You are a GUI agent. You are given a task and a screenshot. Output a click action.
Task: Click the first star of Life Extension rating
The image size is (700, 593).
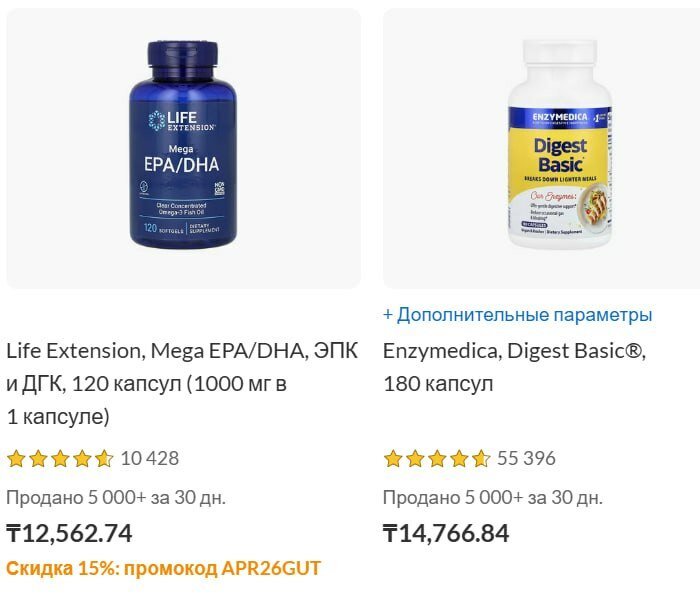(17, 459)
